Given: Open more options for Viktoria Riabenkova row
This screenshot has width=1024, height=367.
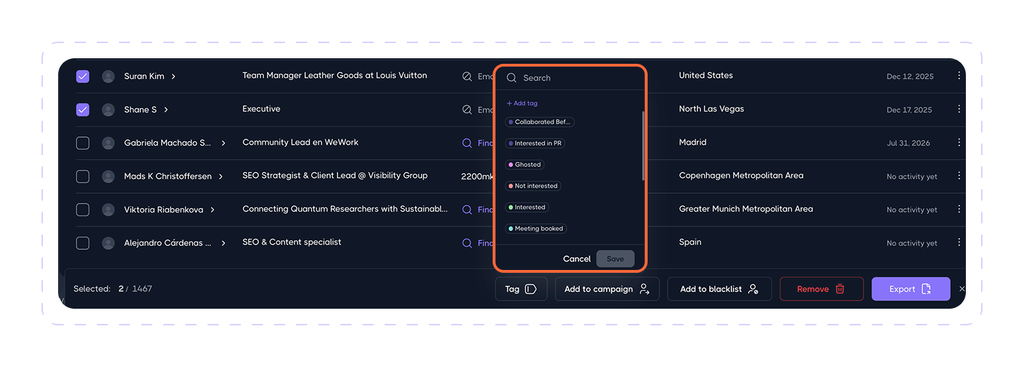Looking at the screenshot, I should [x=959, y=209].
